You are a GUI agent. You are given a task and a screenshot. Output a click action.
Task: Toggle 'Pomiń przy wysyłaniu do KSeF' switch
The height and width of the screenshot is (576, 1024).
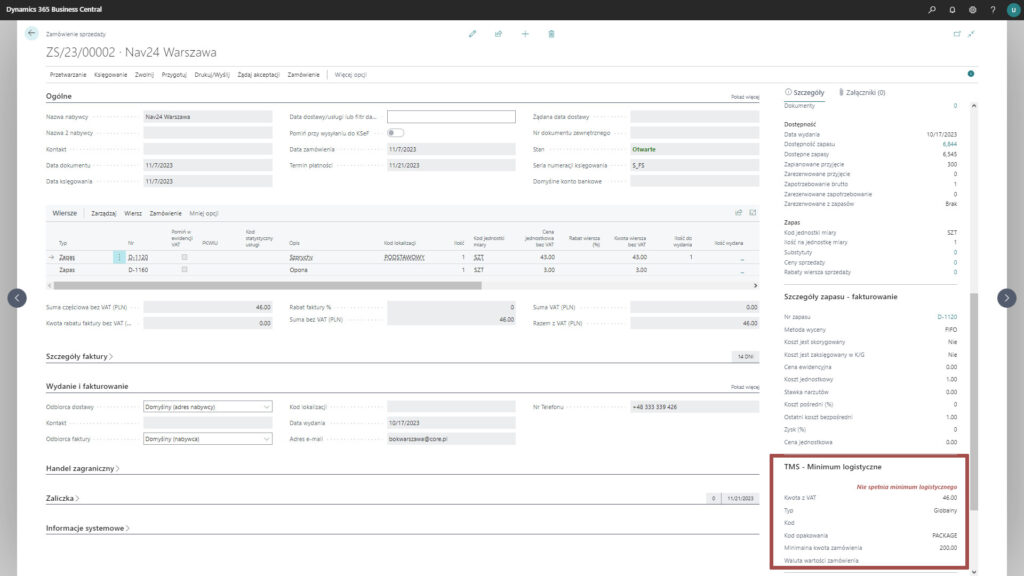tap(395, 133)
